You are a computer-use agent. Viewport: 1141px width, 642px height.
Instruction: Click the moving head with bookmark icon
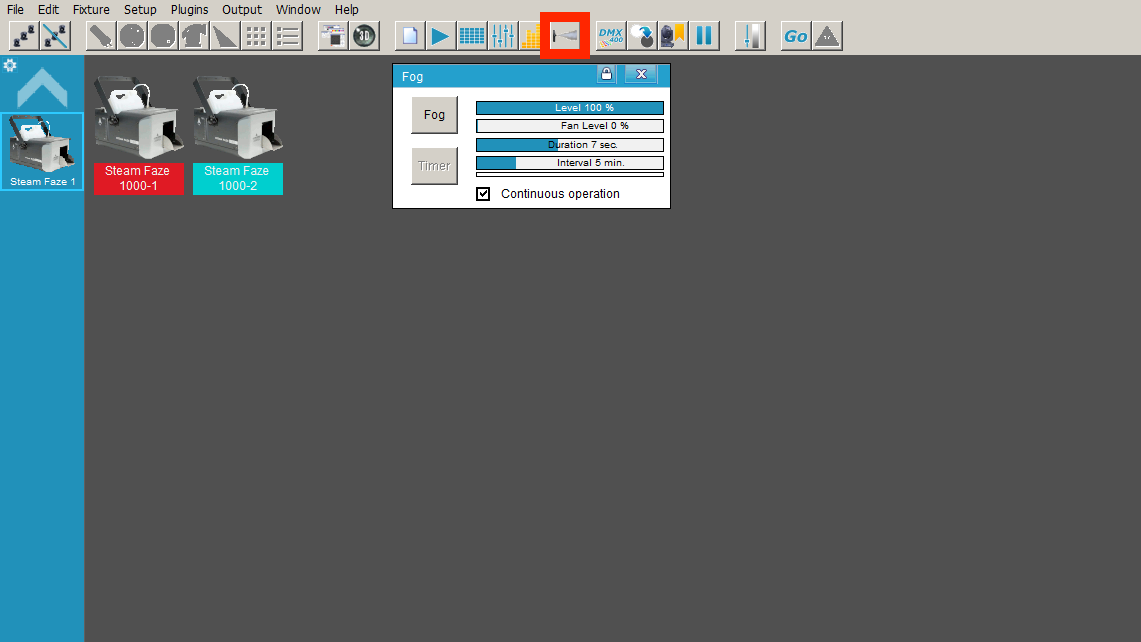[673, 36]
